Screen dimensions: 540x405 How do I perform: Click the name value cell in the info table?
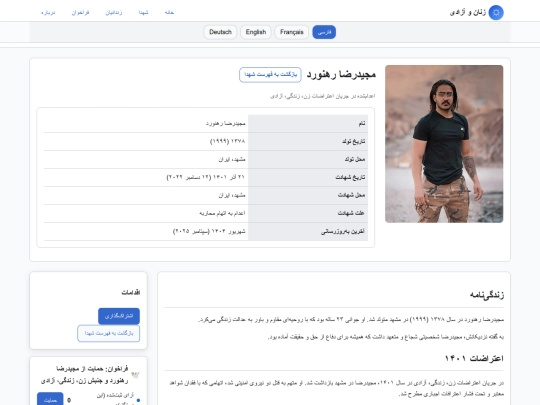(146, 123)
